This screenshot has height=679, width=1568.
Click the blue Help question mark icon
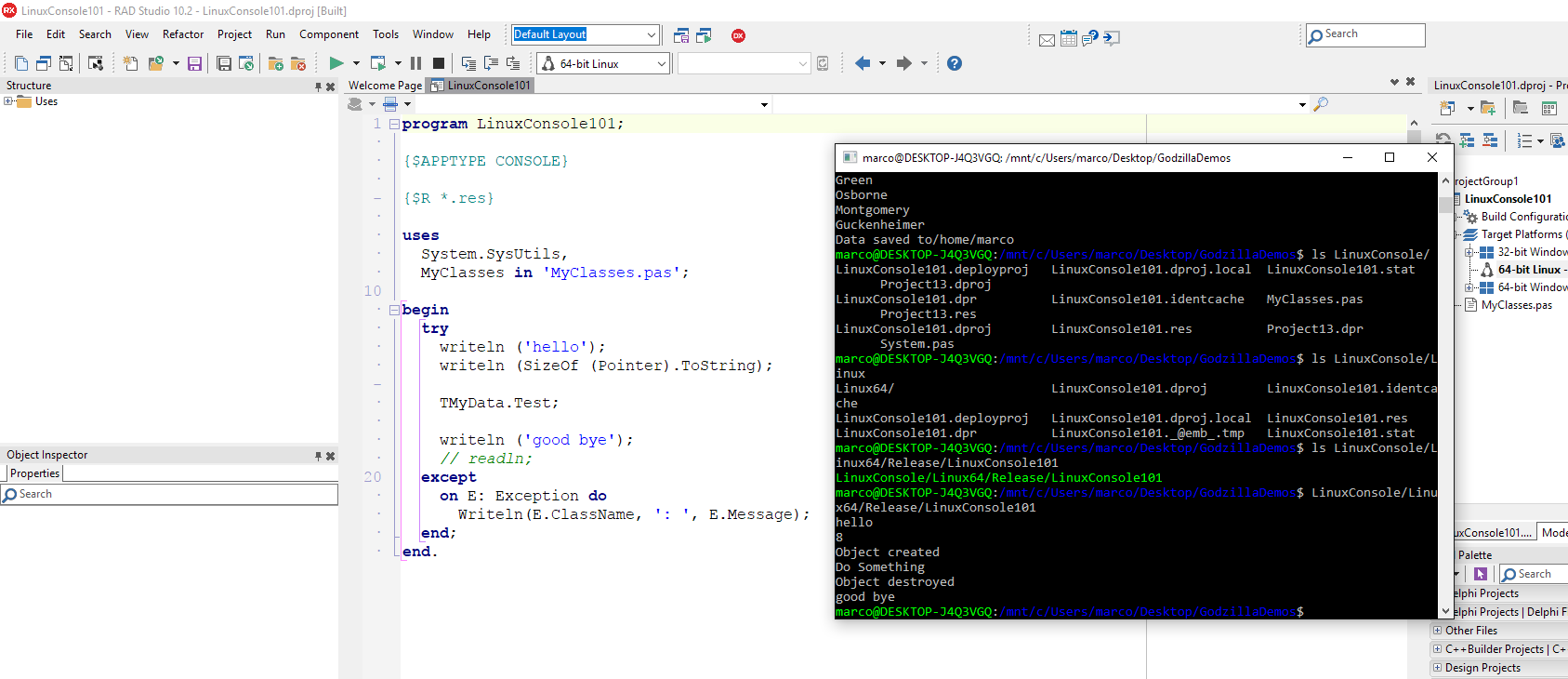pos(955,63)
